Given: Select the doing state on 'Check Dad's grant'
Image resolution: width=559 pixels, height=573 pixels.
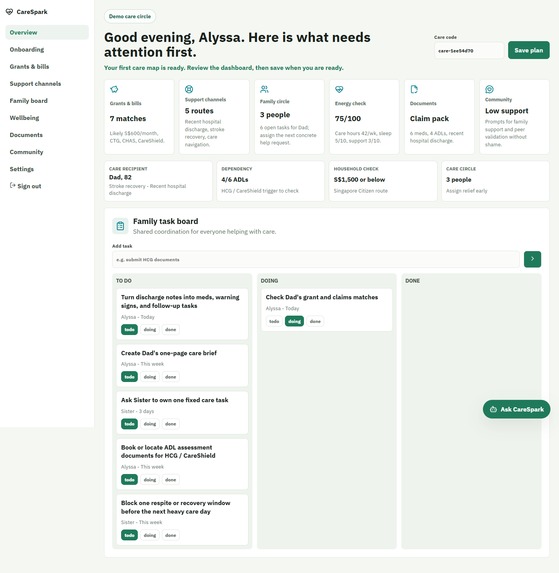Looking at the screenshot, I should (294, 321).
